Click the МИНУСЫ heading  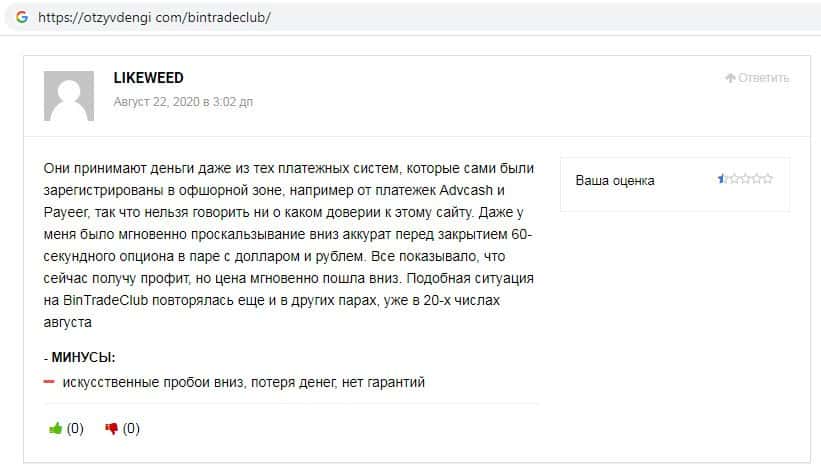pos(83,357)
